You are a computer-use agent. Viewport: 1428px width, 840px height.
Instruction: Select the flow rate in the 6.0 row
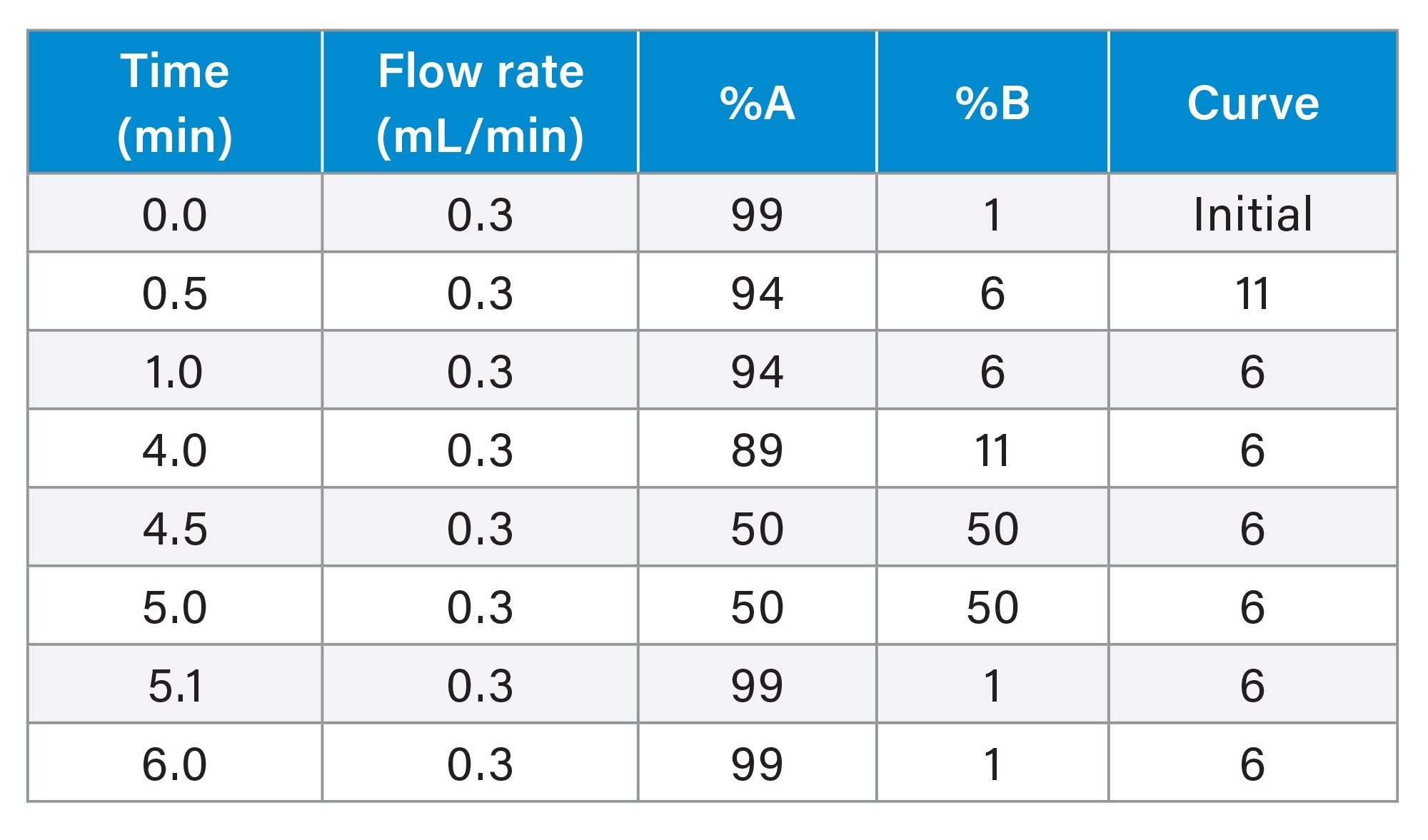(x=480, y=764)
